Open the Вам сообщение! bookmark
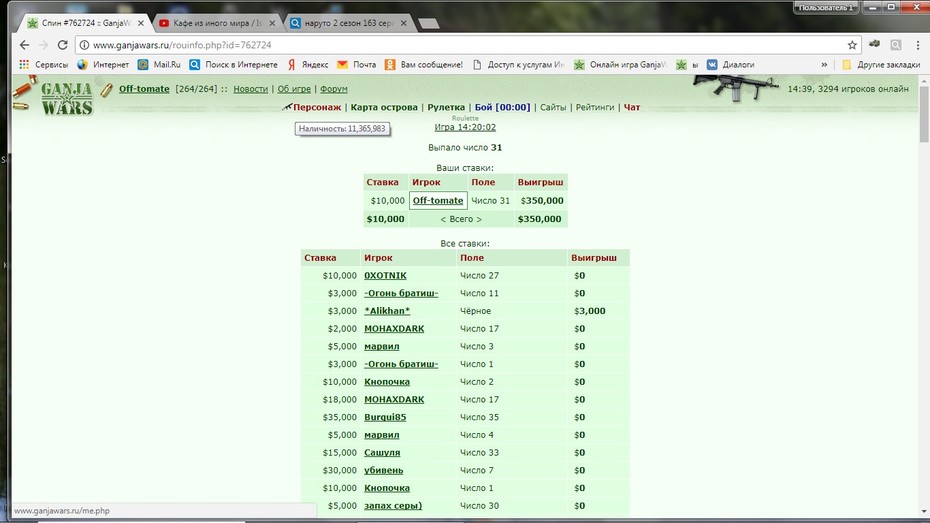 423,65
